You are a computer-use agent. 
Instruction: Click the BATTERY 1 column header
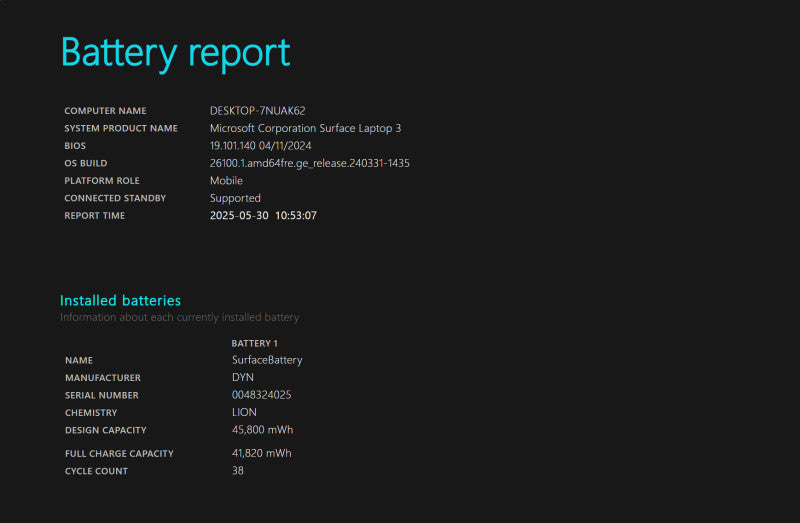click(255, 343)
